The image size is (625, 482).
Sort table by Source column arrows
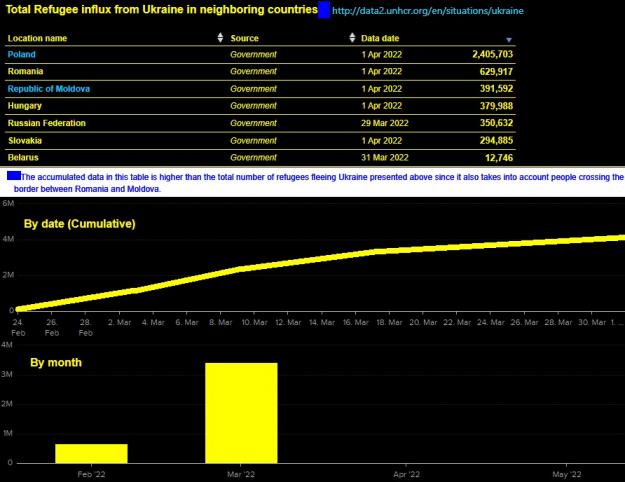[352, 38]
